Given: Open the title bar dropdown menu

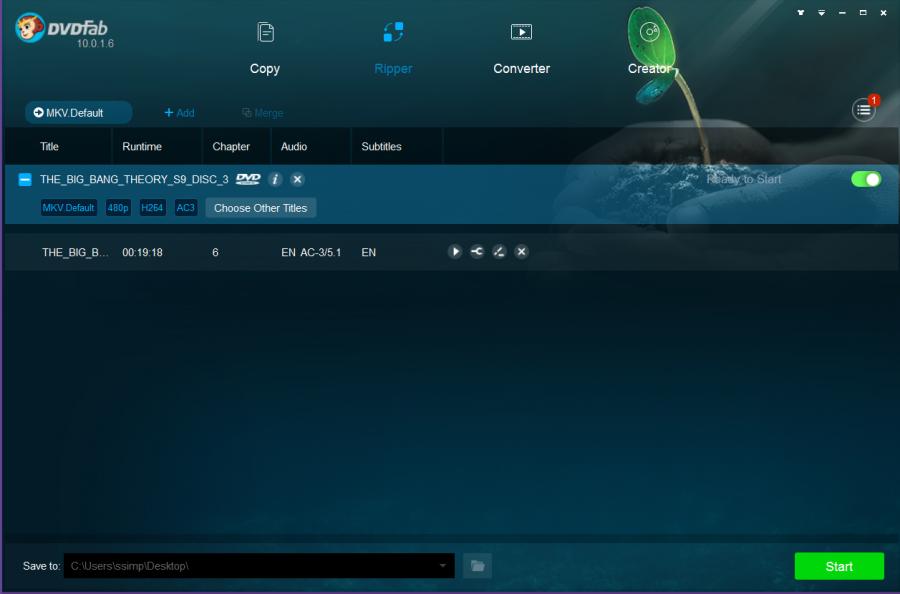Looking at the screenshot, I should point(821,13).
